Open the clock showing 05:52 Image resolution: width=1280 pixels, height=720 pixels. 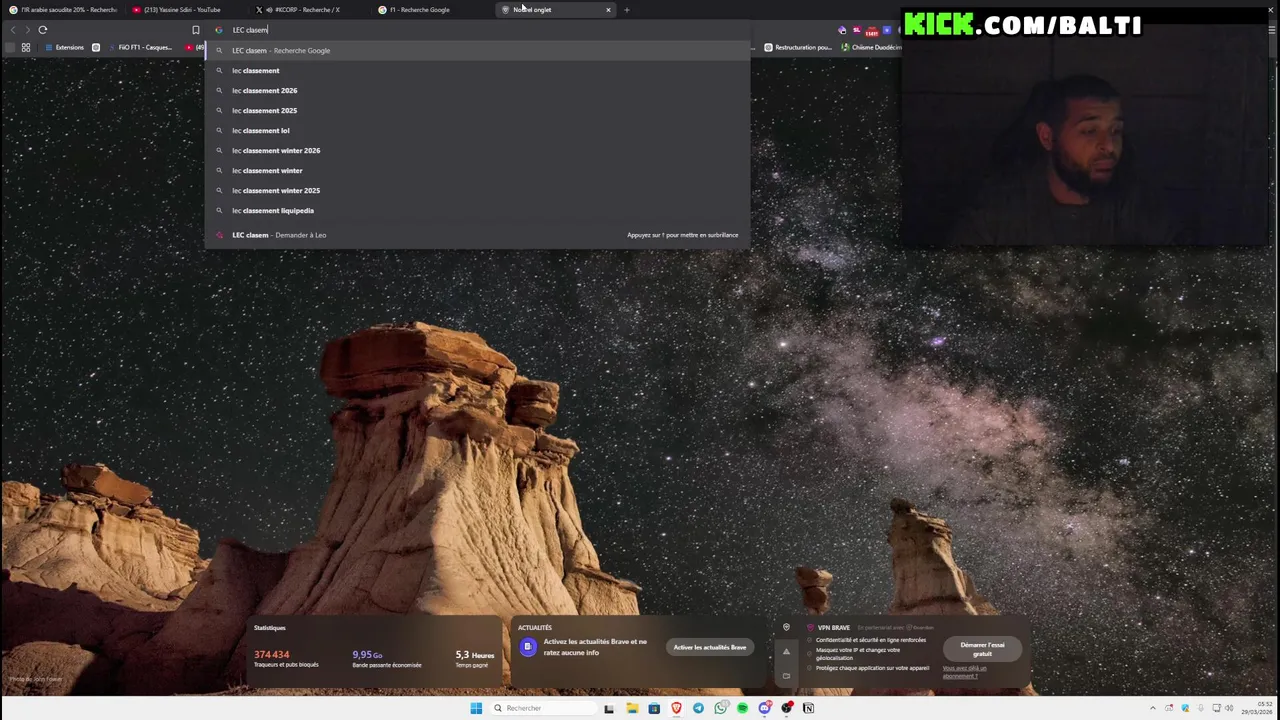pos(1258,708)
